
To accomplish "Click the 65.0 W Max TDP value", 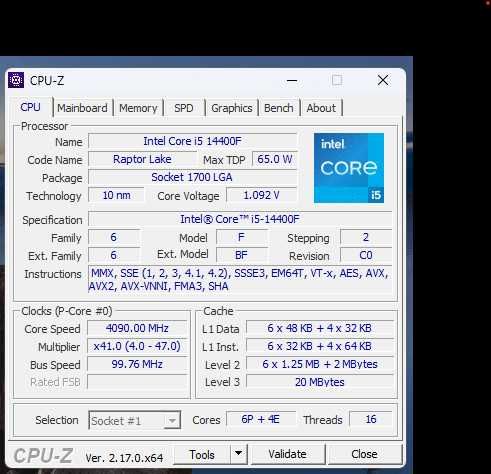I will [x=274, y=159].
